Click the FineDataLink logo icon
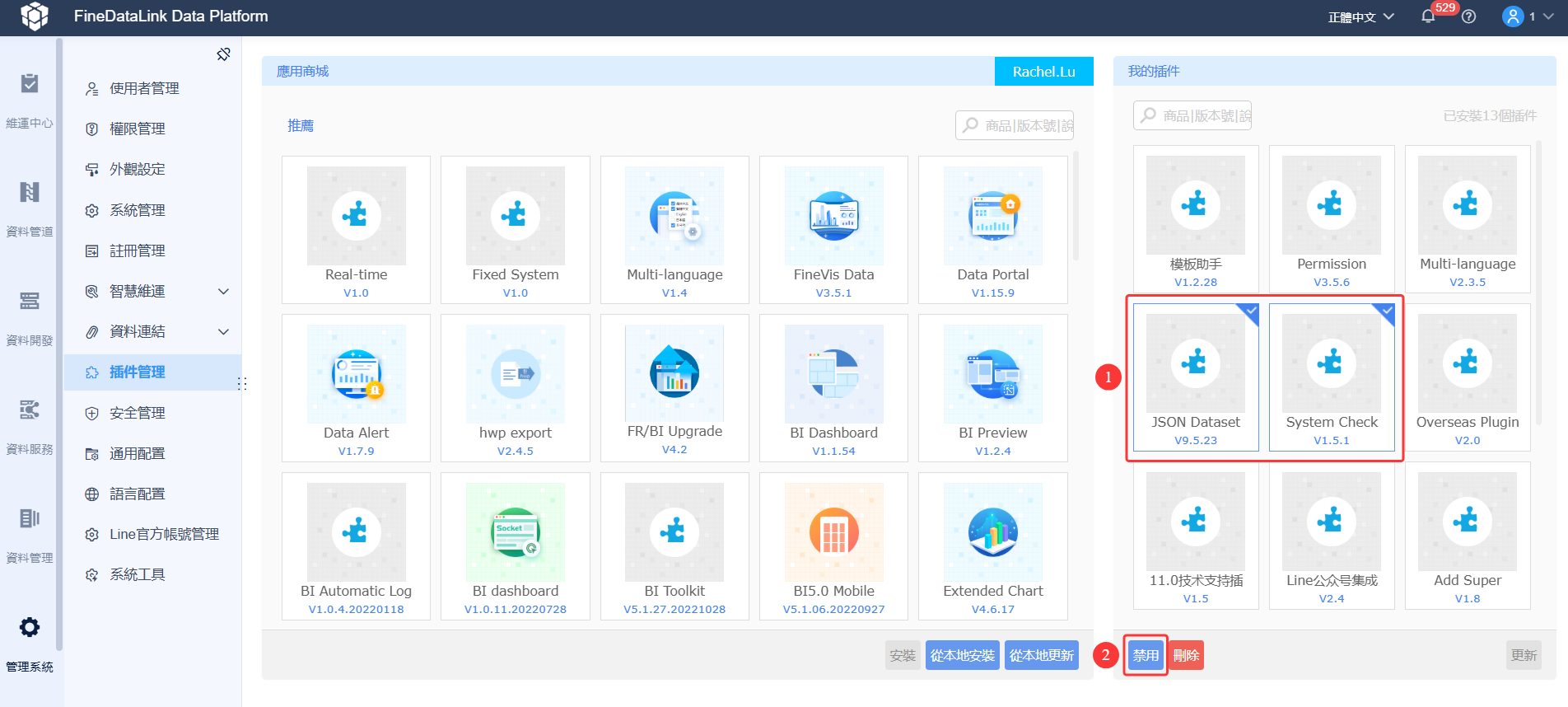 [x=35, y=16]
